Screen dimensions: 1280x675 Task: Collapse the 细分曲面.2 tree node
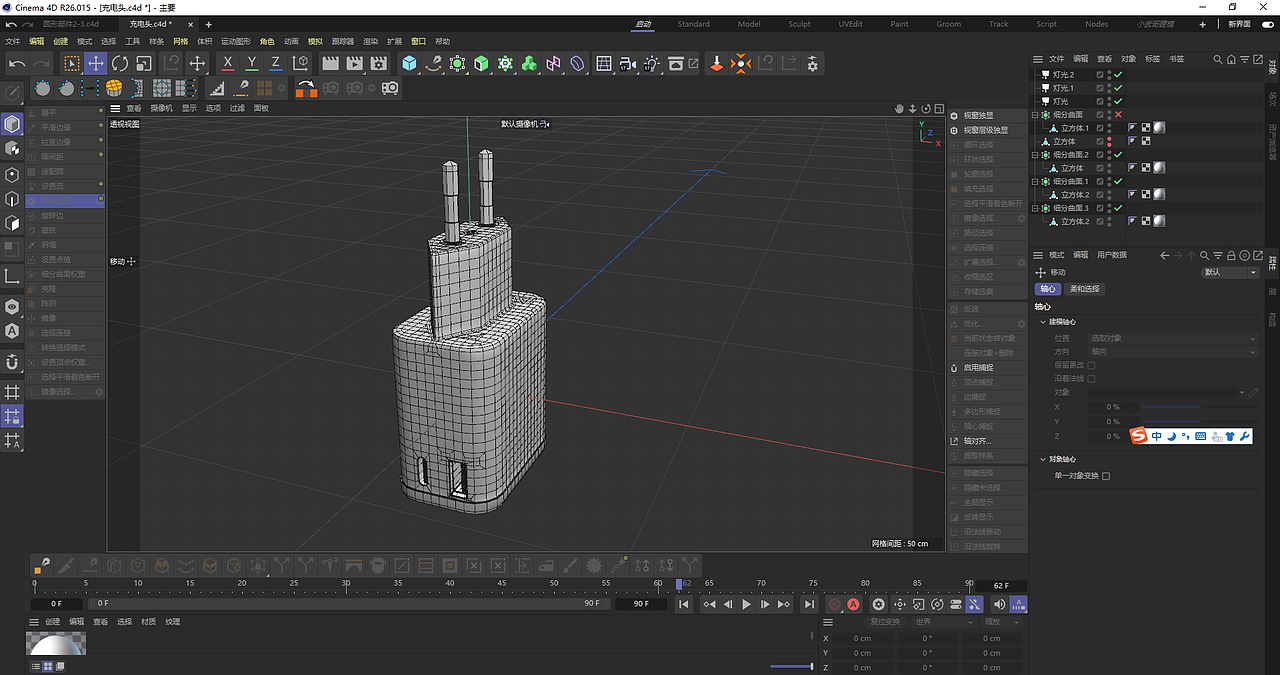pyautogui.click(x=1036, y=155)
